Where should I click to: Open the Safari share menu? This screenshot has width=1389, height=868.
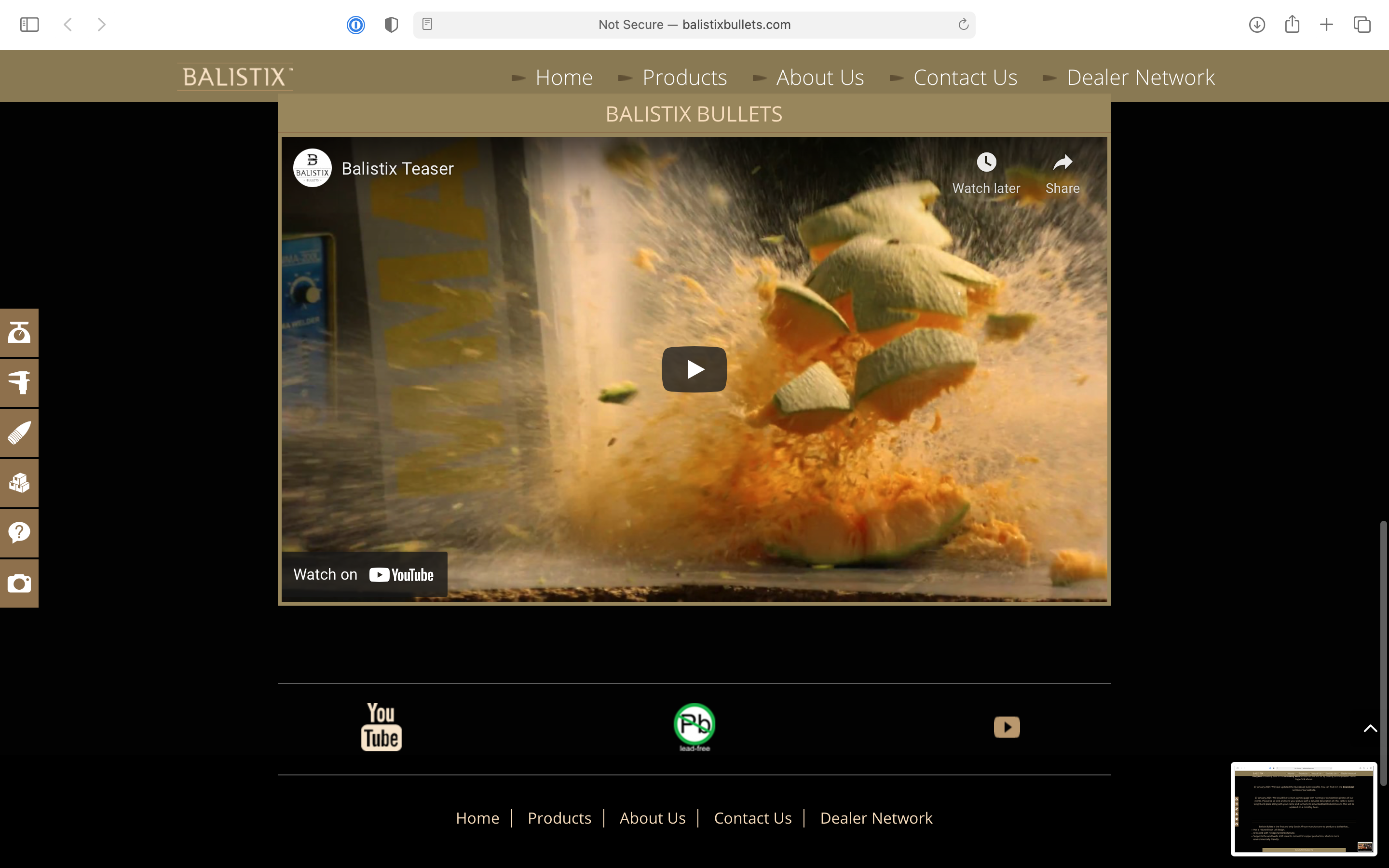(x=1292, y=24)
